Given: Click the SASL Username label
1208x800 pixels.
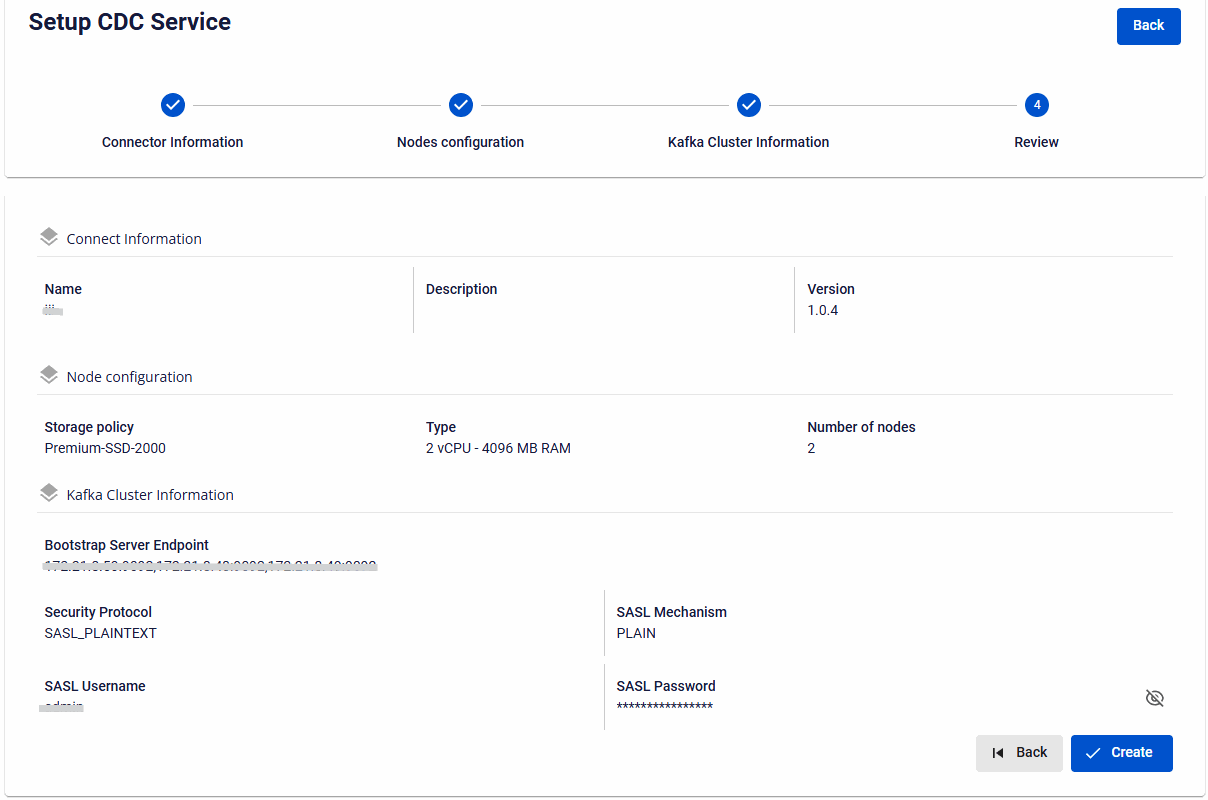Looking at the screenshot, I should point(95,686).
